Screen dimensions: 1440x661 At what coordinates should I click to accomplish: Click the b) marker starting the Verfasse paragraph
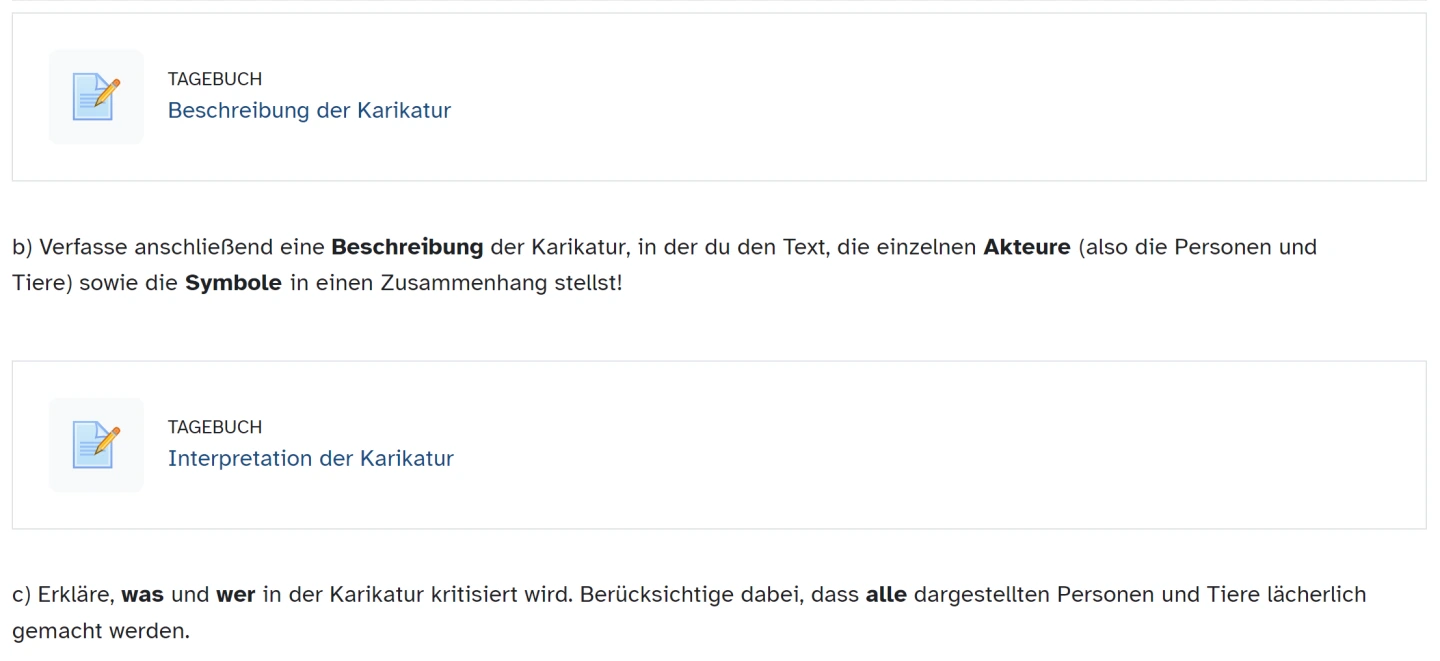(22, 246)
